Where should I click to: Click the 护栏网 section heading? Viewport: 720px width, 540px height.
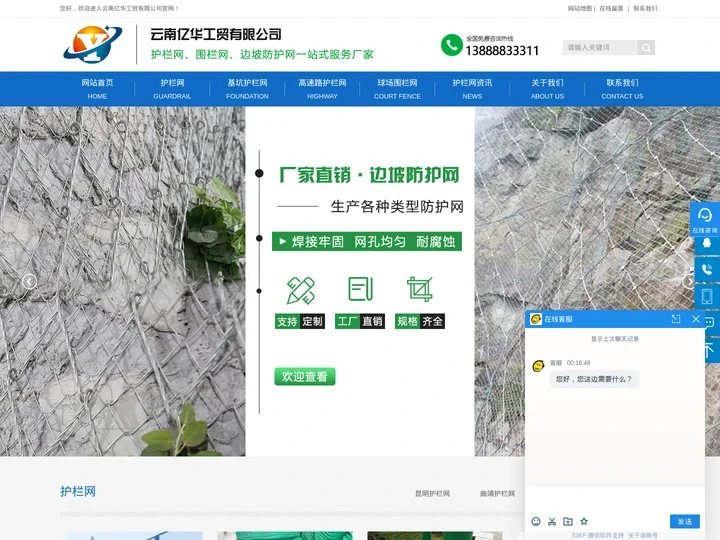pyautogui.click(x=78, y=491)
